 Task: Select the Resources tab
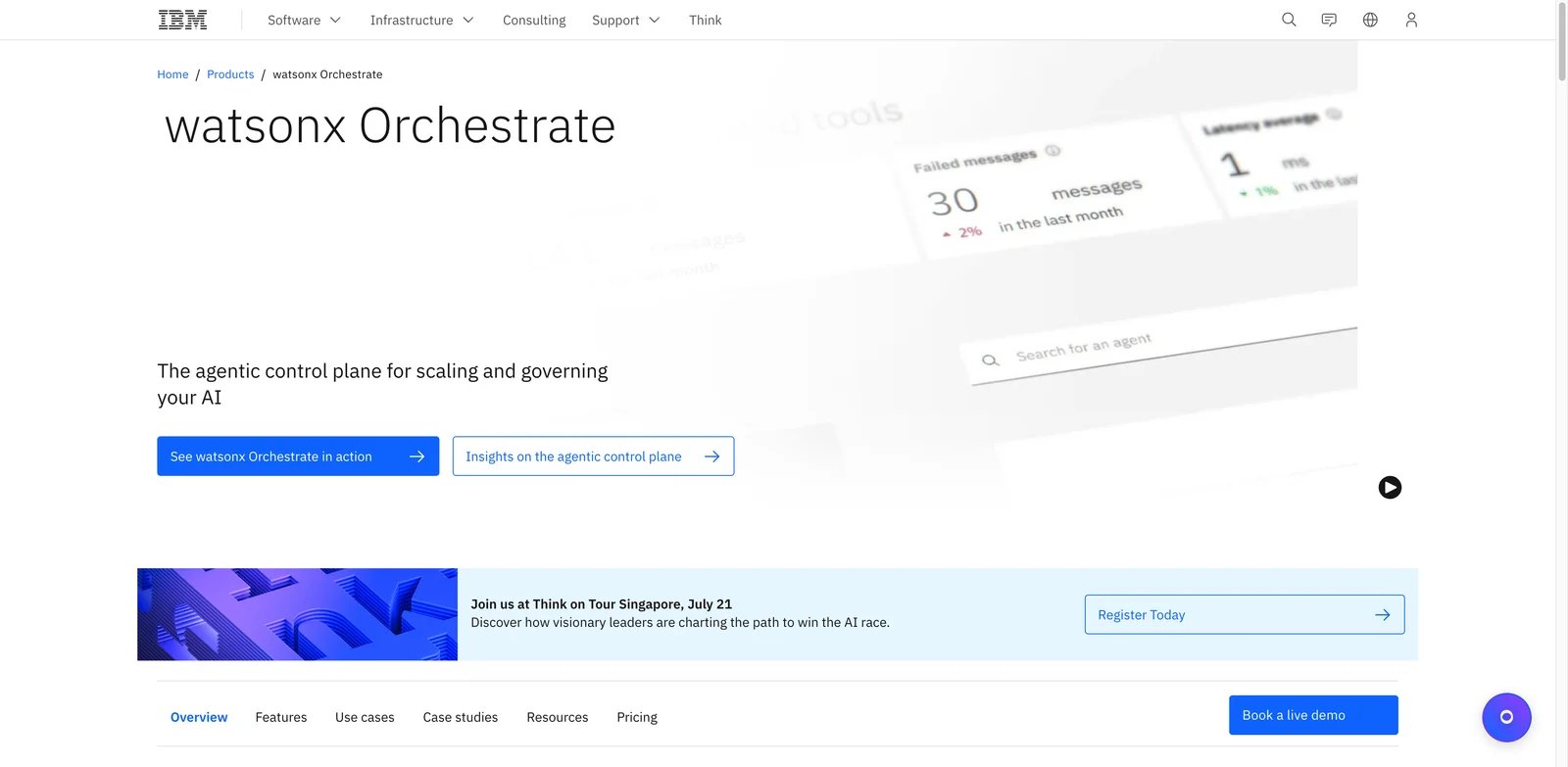(558, 717)
